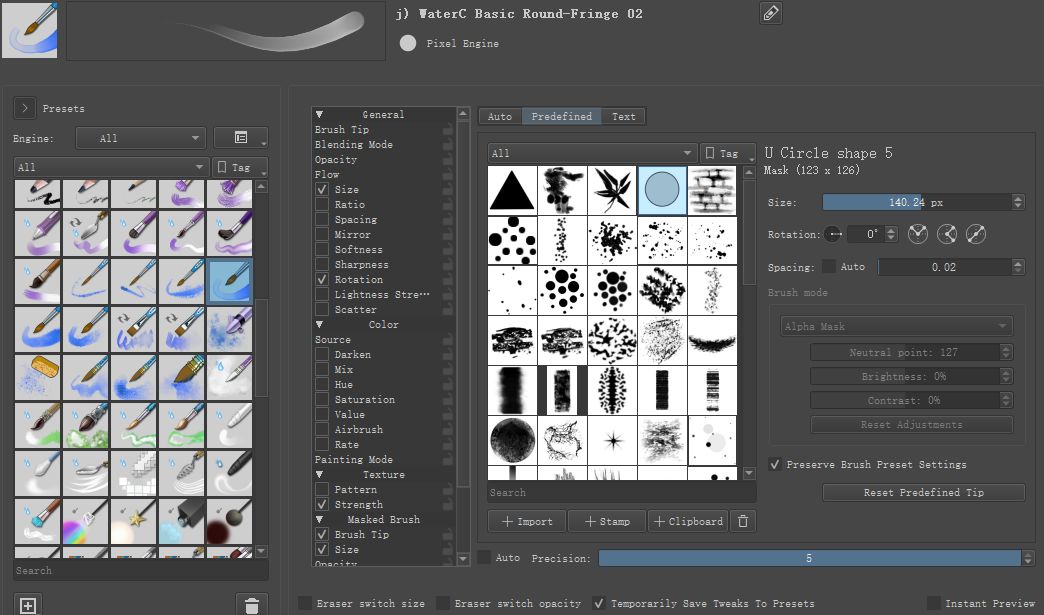1044x615 pixels.
Task: Adjust the Precision slider
Action: coord(808,558)
